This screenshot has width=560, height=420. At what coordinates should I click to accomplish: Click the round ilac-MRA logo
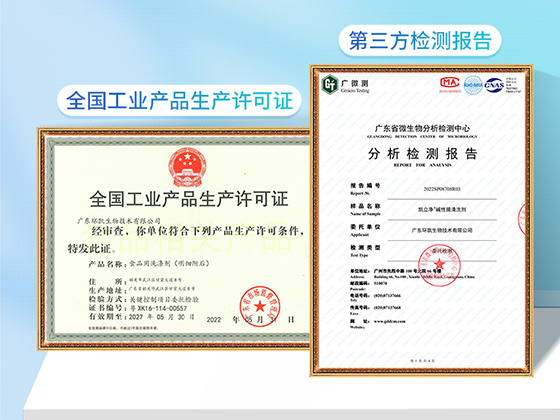pos(473,85)
